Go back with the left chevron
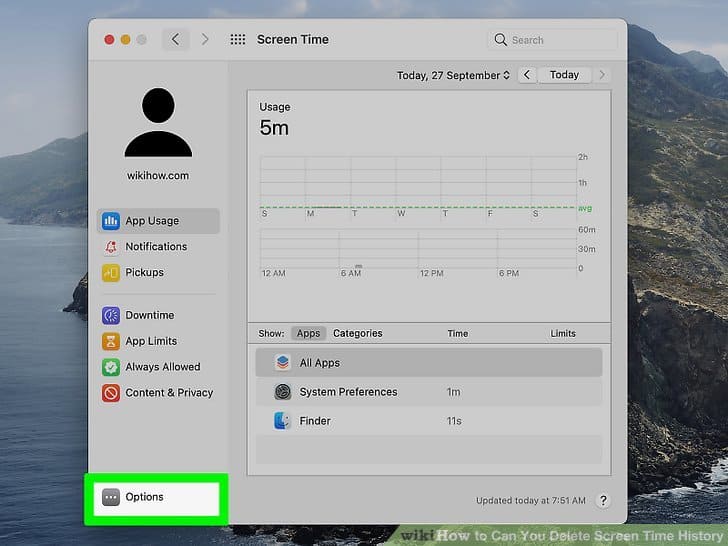The image size is (728, 546). point(176,39)
